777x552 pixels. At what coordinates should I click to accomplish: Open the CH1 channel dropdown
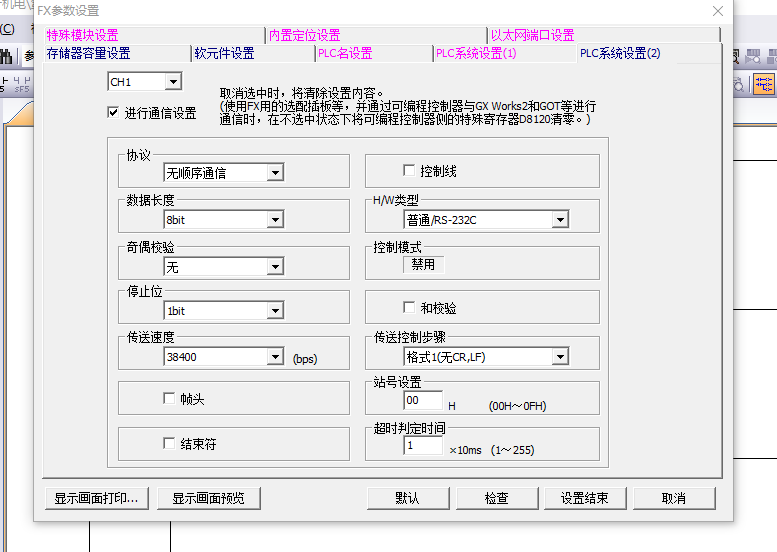[x=173, y=82]
